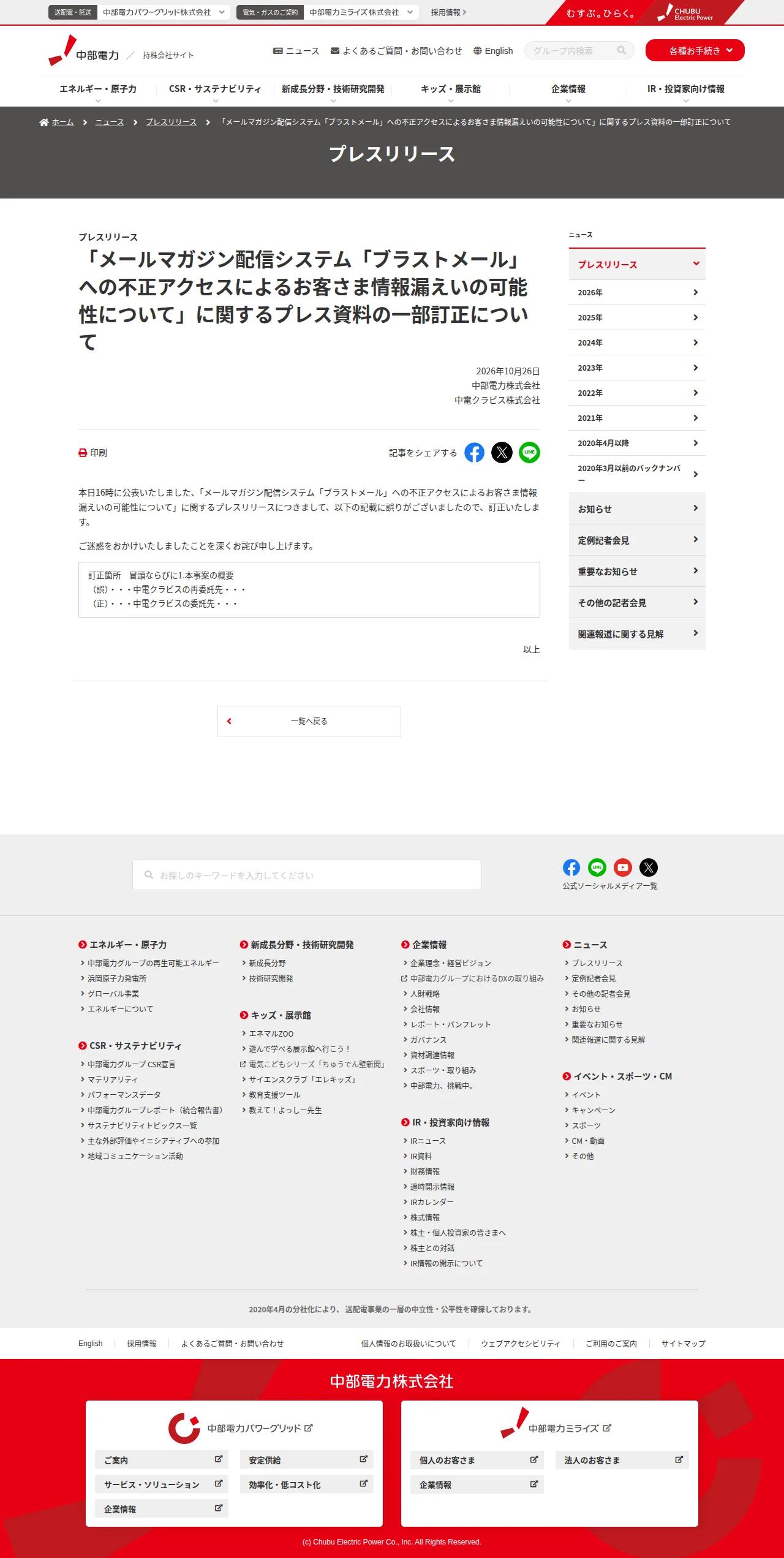Open 浜岡原子力発電所 footer link

coord(117,978)
